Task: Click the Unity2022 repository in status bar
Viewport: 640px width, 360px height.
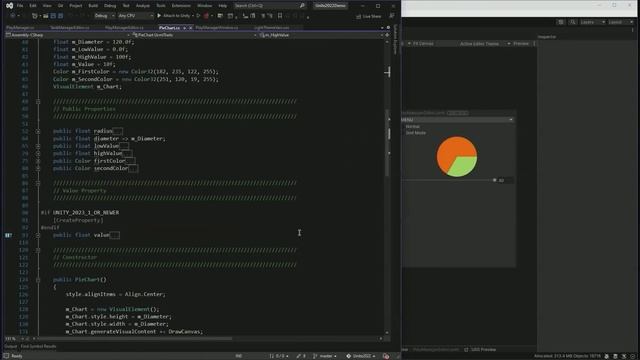Action: pos(360,356)
